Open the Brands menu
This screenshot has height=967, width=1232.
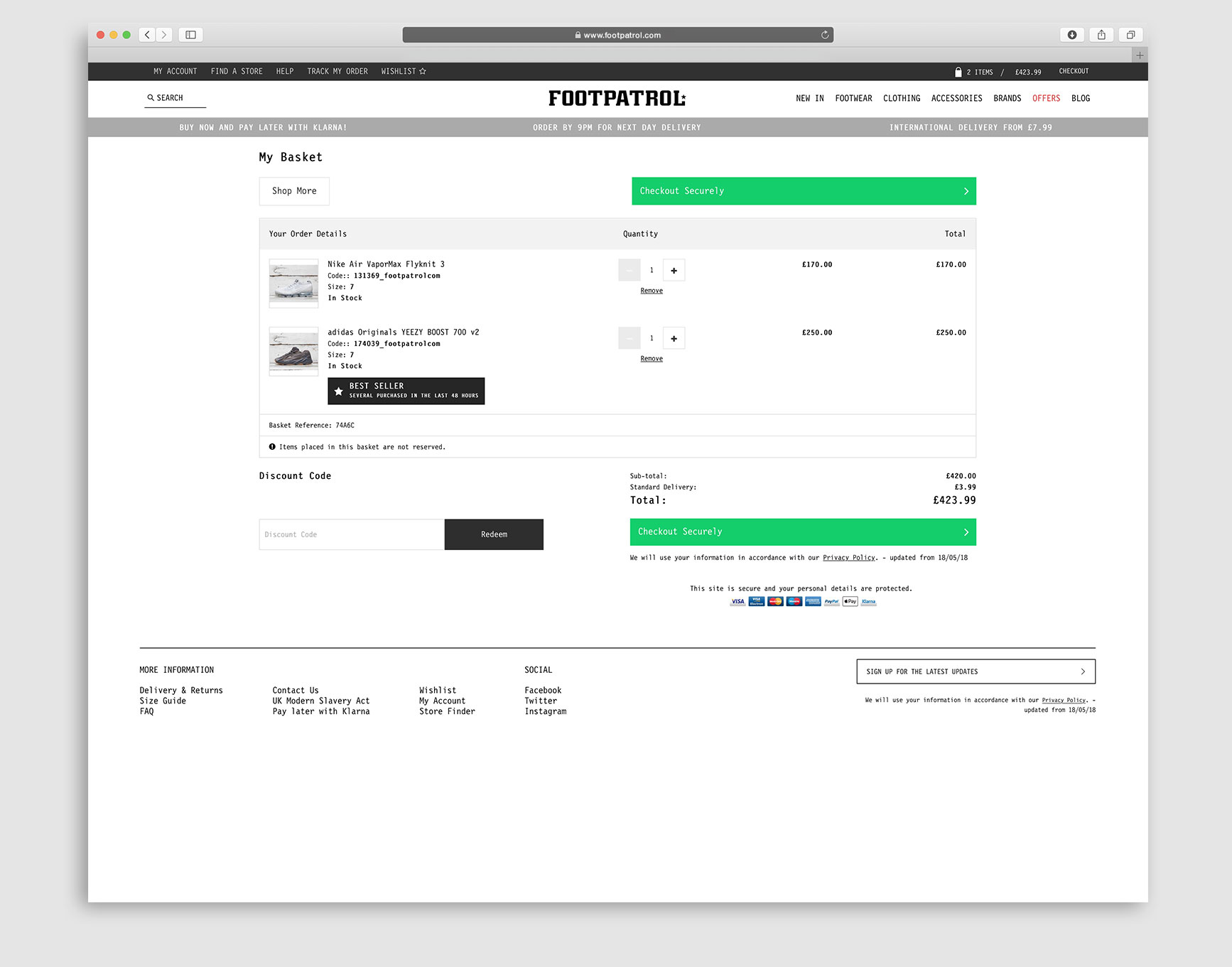pos(1007,98)
